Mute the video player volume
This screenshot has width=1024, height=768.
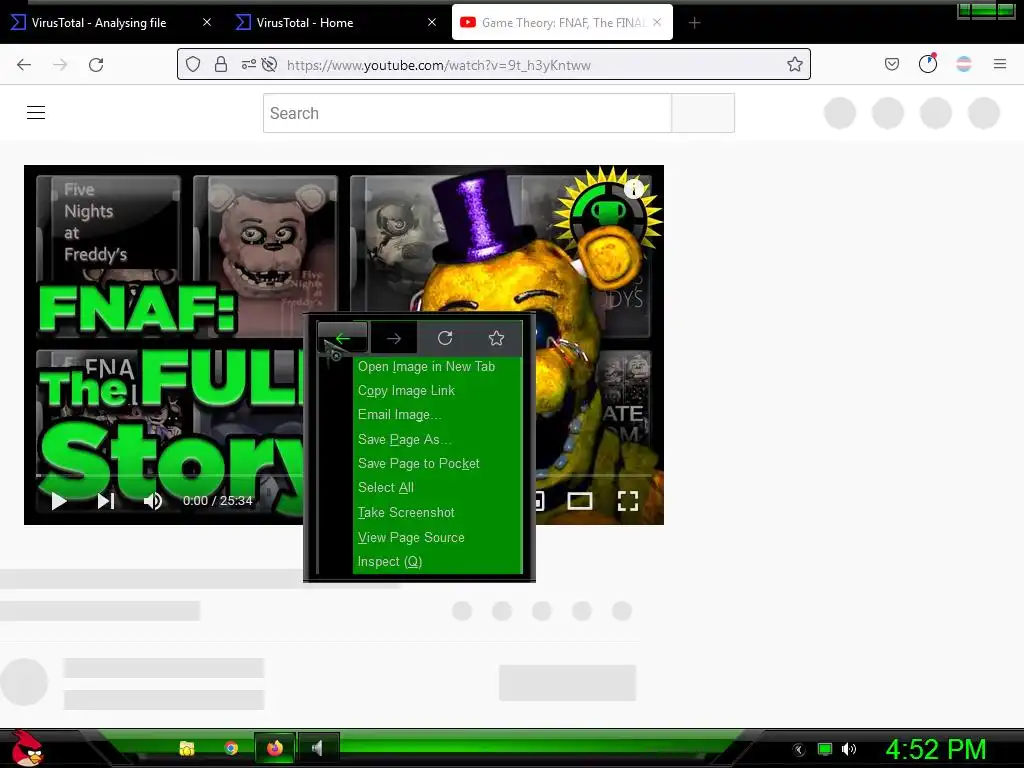click(x=153, y=501)
